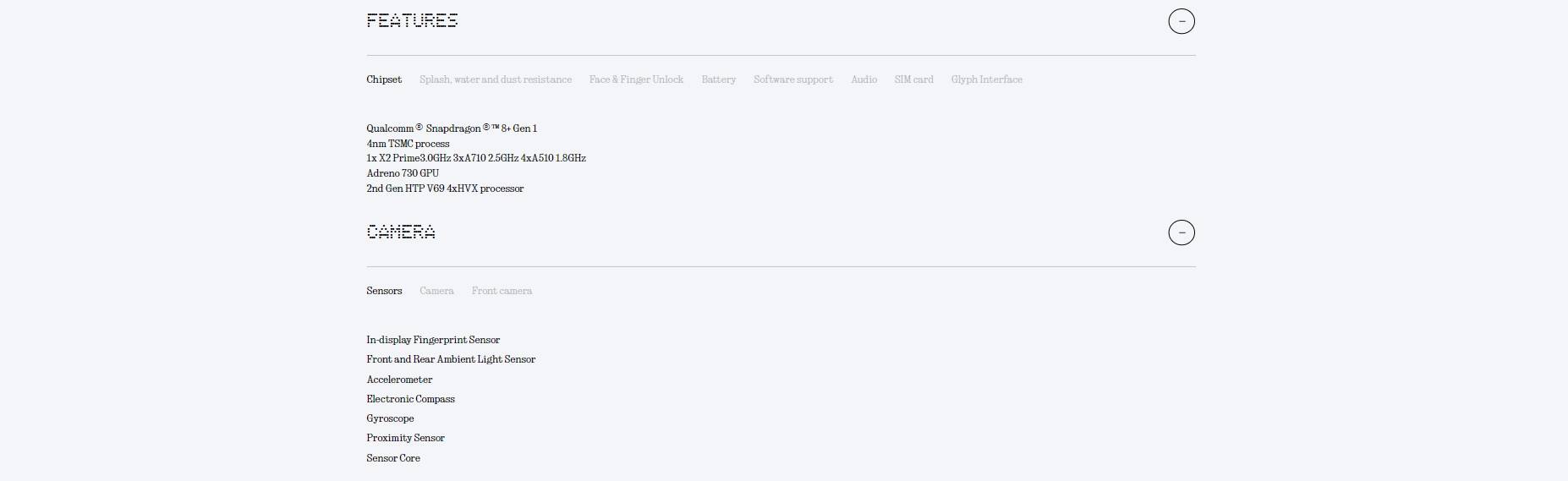Click the Features section heading

click(412, 21)
